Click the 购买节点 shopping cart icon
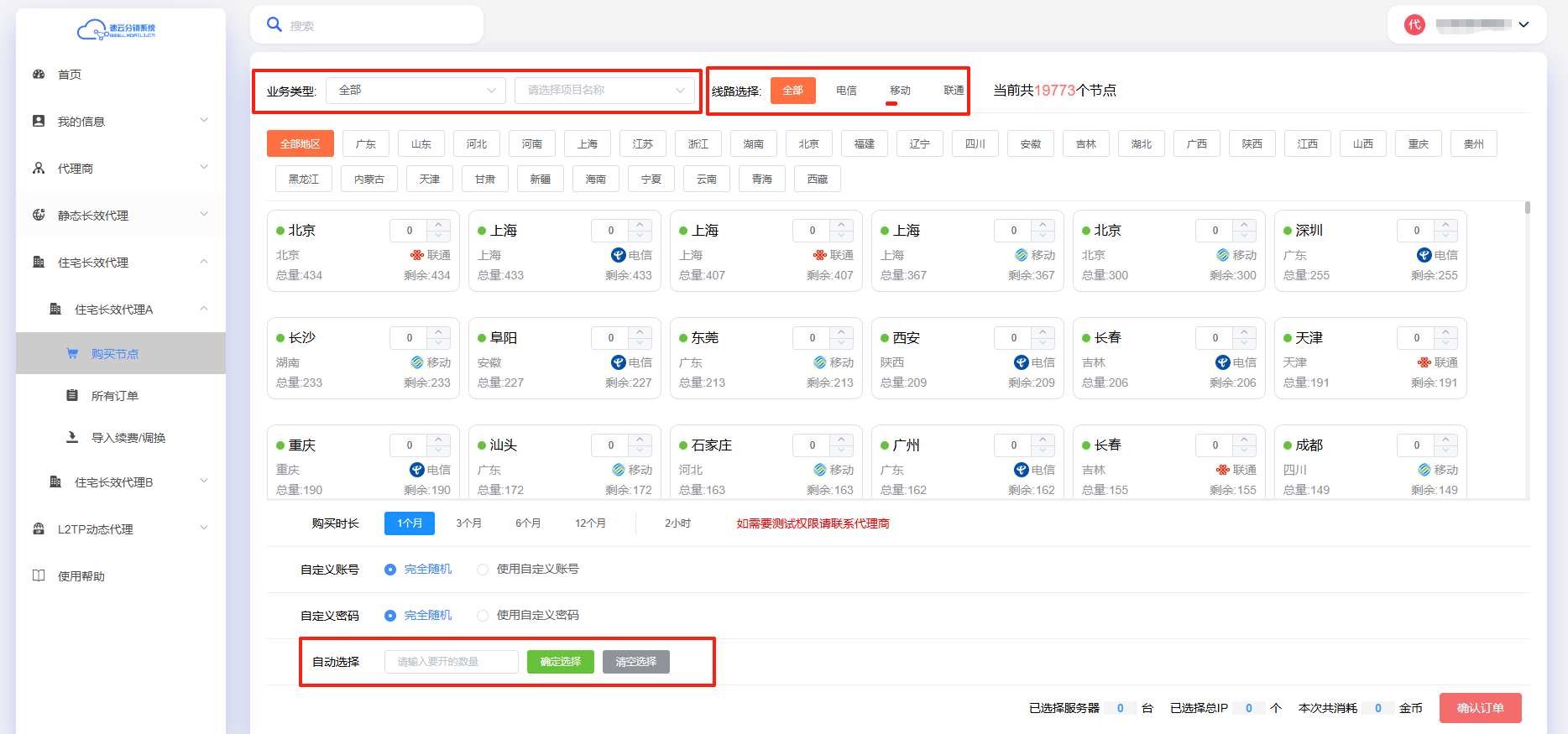Viewport: 1568px width, 734px height. (x=72, y=353)
